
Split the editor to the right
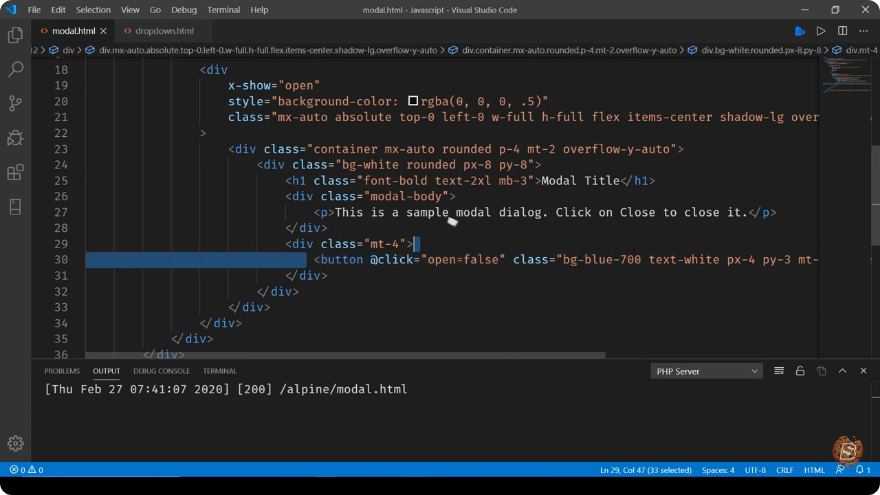pos(842,31)
